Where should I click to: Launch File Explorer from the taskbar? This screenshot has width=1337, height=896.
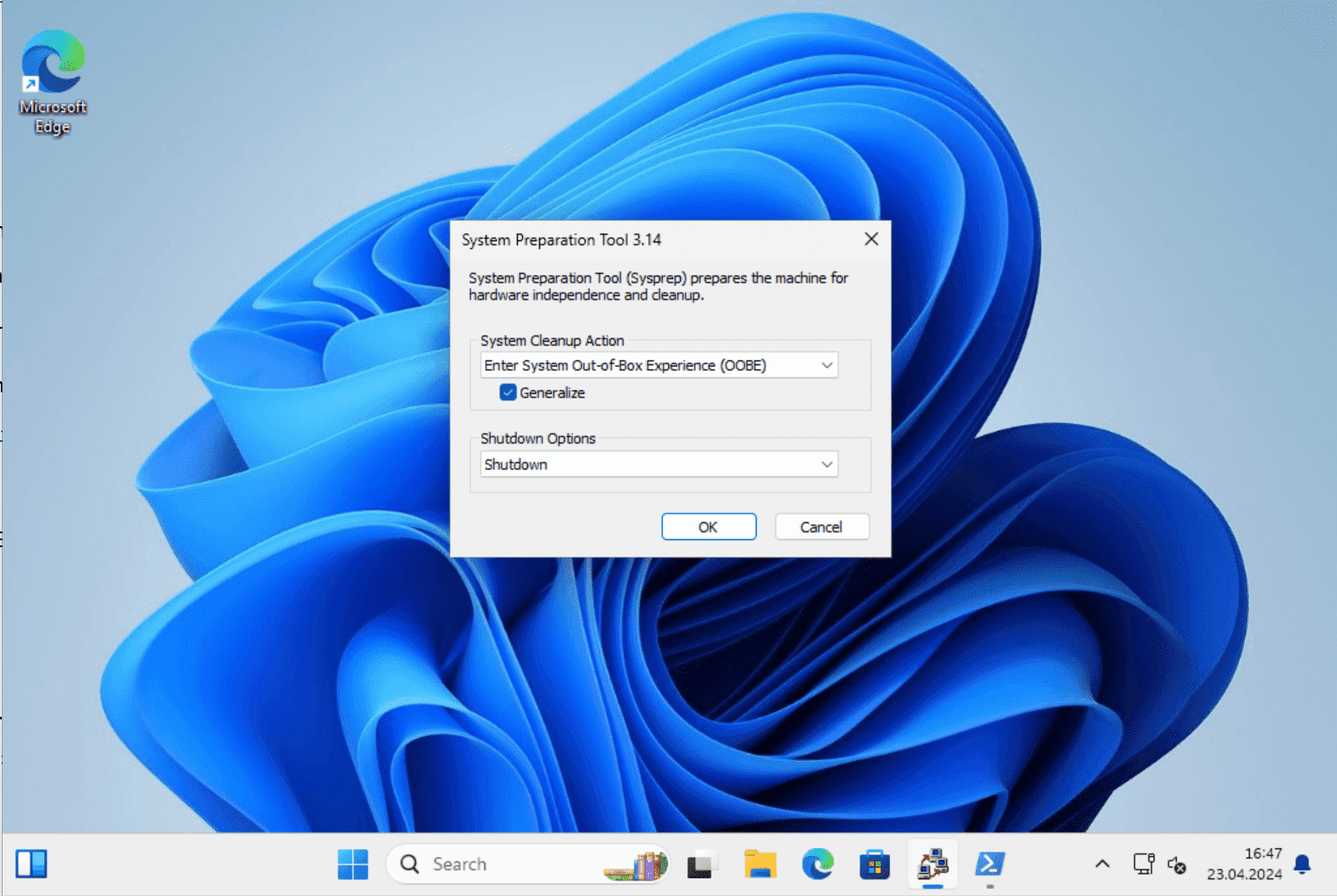click(759, 864)
